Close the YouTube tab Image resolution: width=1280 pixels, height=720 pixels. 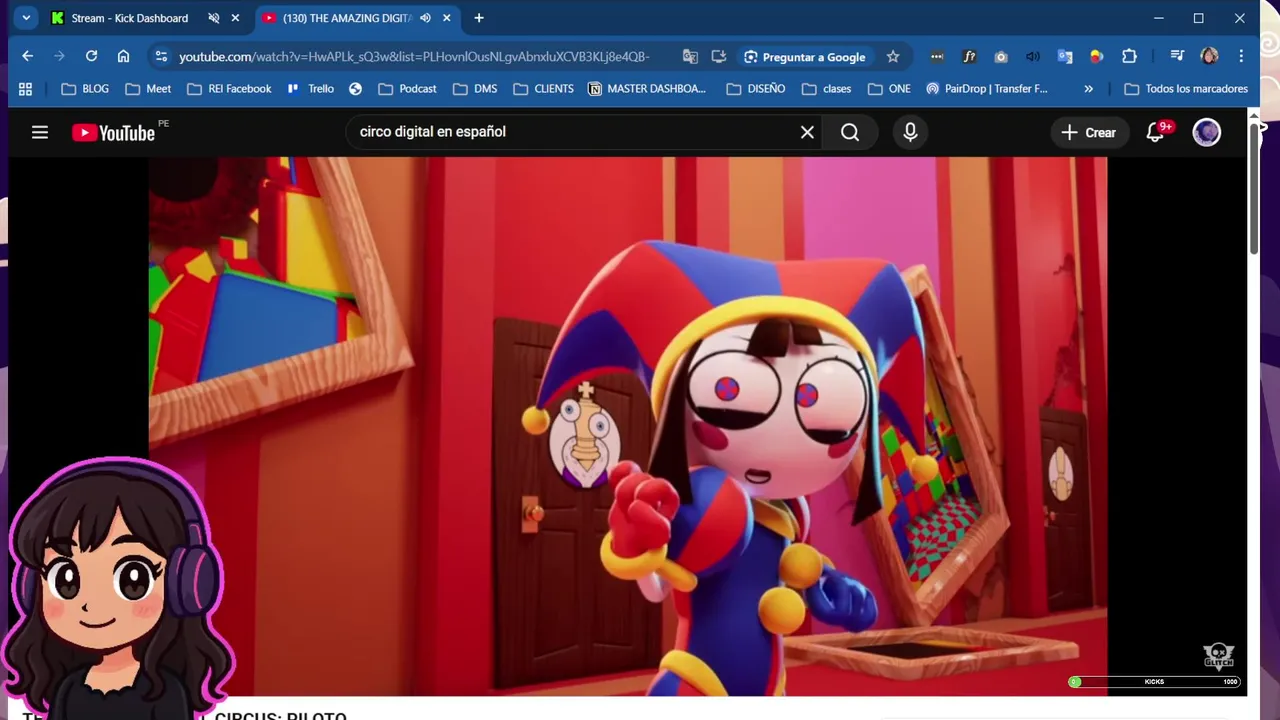tap(446, 18)
